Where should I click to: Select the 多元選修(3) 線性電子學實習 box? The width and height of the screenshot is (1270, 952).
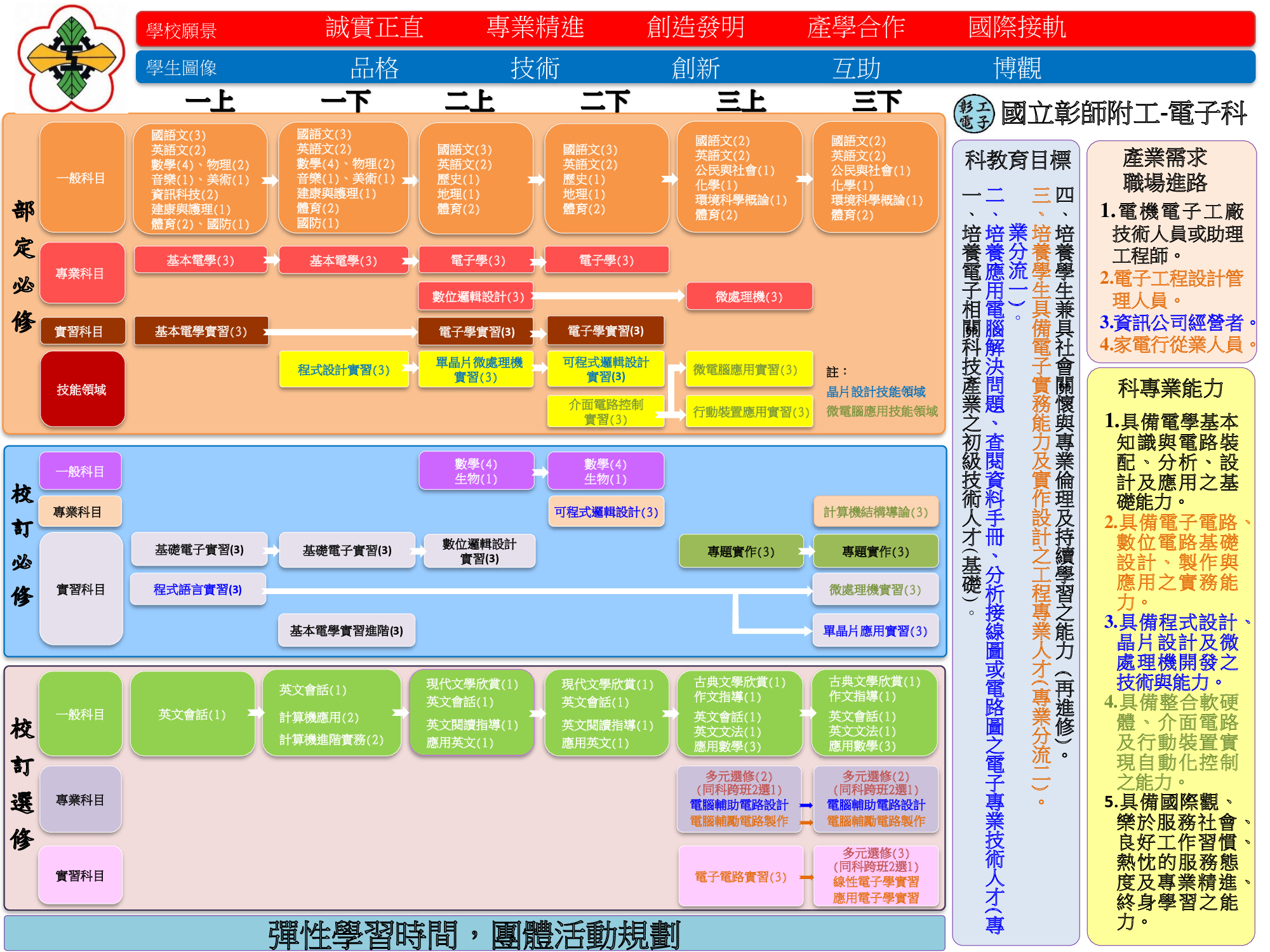(x=876, y=876)
